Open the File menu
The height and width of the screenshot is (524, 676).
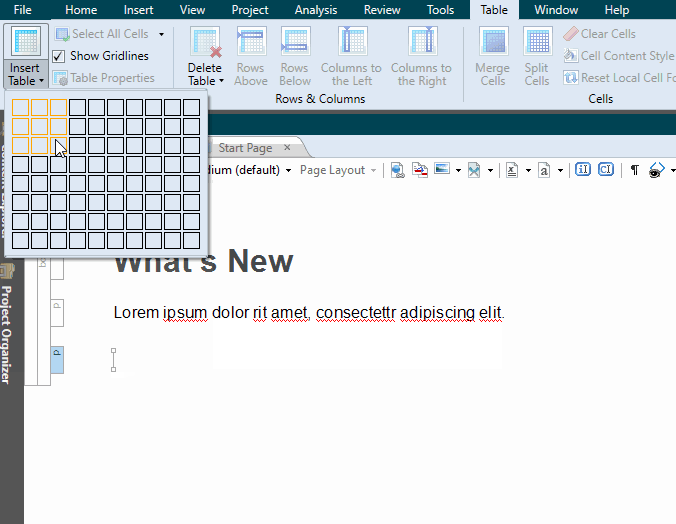(x=22, y=9)
